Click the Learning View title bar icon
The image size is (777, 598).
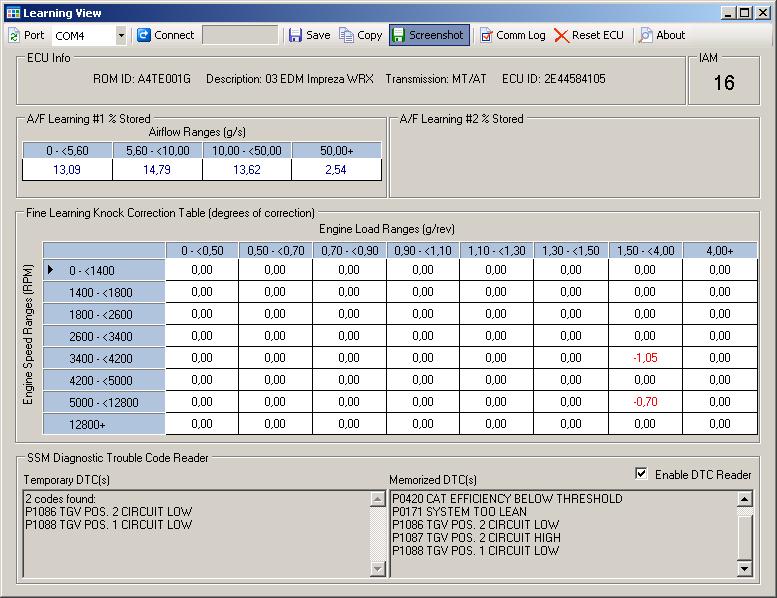[12, 13]
